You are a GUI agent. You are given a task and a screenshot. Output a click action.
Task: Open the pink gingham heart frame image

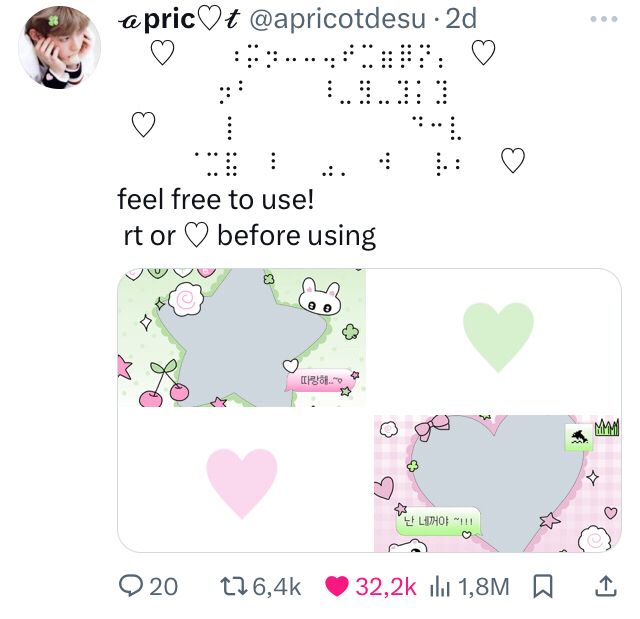tap(498, 483)
